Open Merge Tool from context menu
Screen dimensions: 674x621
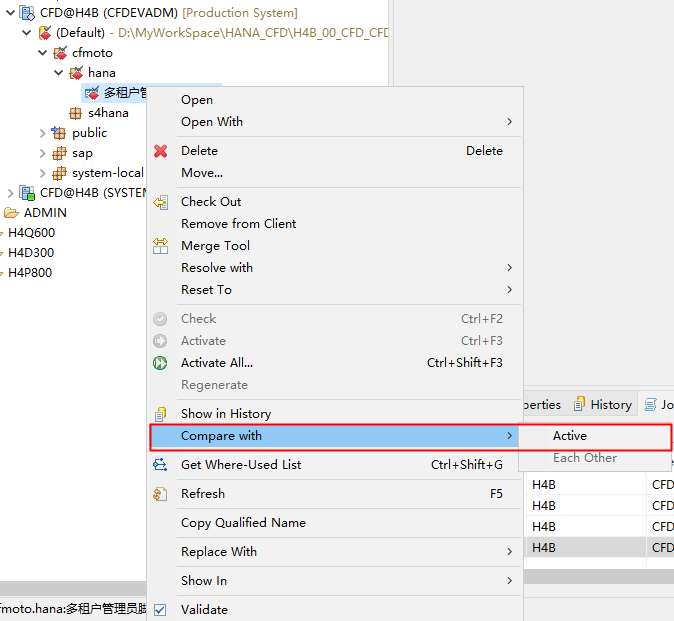[335, 246]
